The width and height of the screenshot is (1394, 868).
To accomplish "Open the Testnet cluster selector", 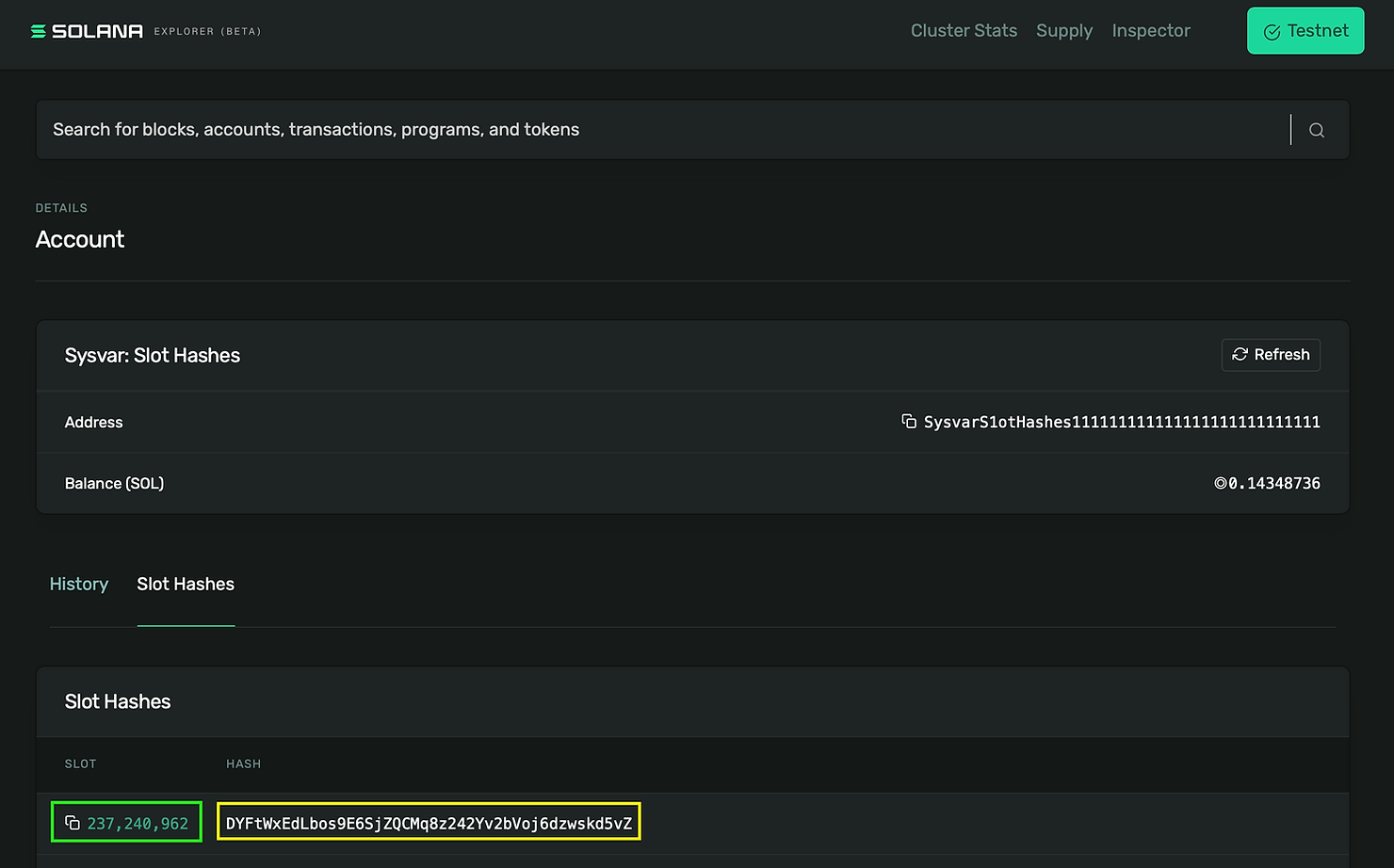I will (1305, 31).
